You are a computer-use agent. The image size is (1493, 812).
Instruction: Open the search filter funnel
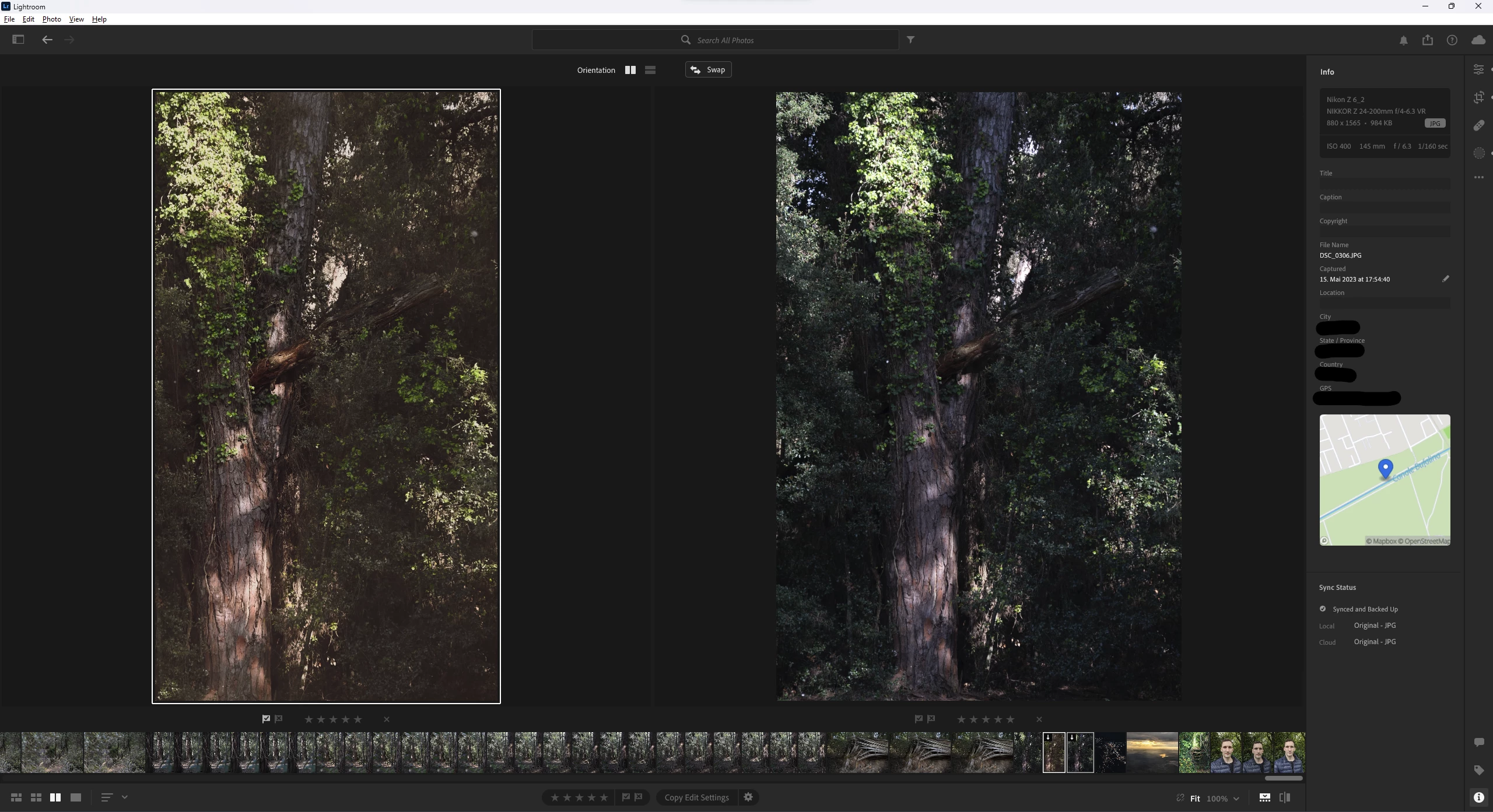[x=910, y=40]
